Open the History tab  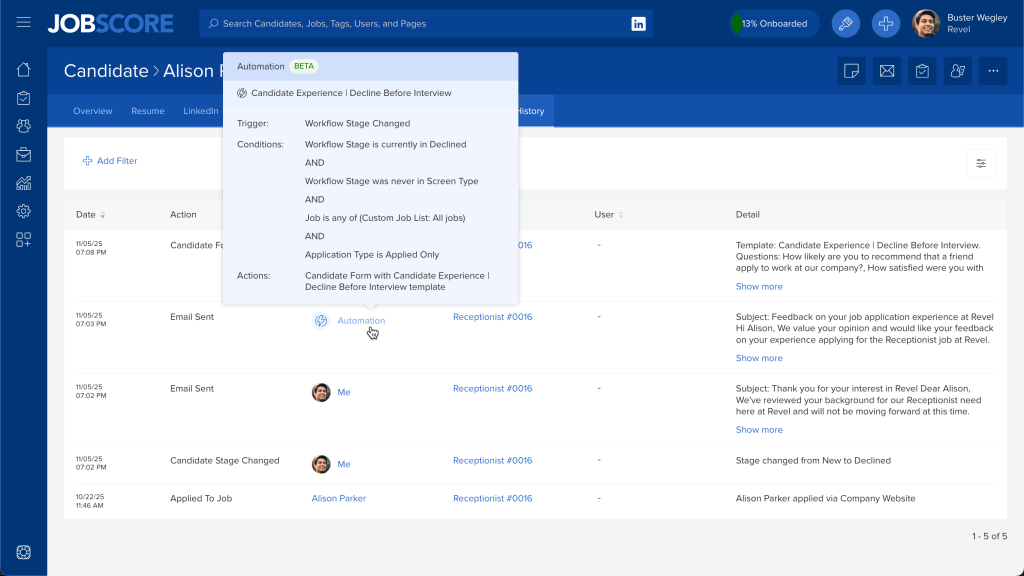pyautogui.click(x=529, y=111)
